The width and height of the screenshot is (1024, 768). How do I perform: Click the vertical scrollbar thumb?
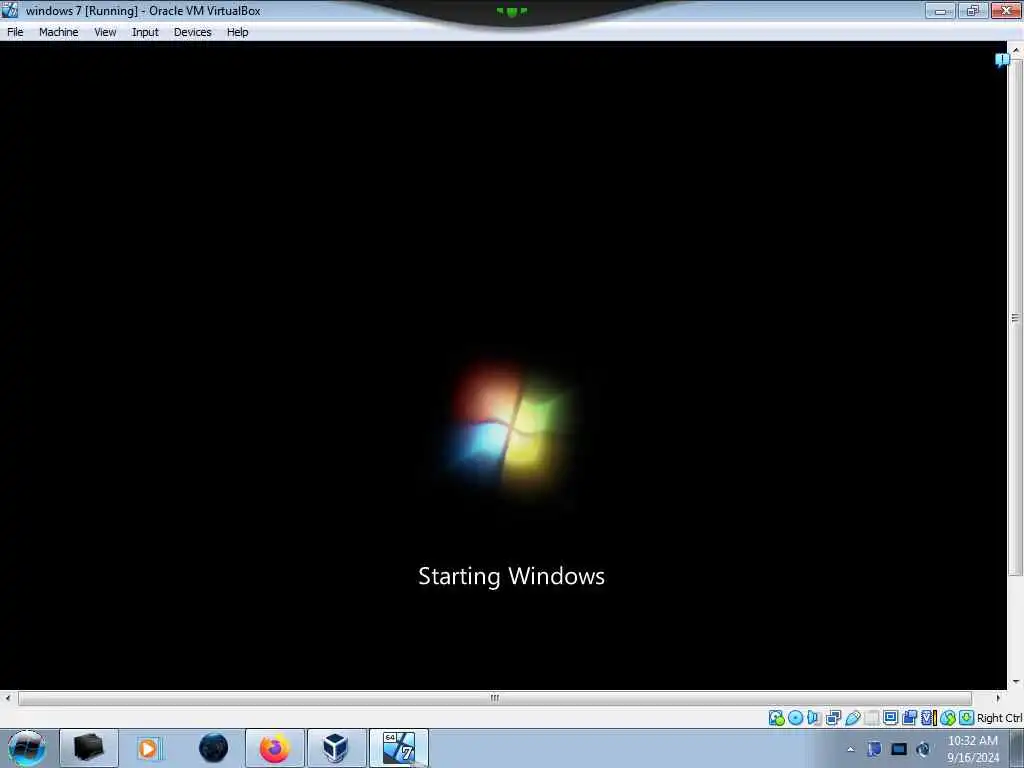click(1015, 317)
